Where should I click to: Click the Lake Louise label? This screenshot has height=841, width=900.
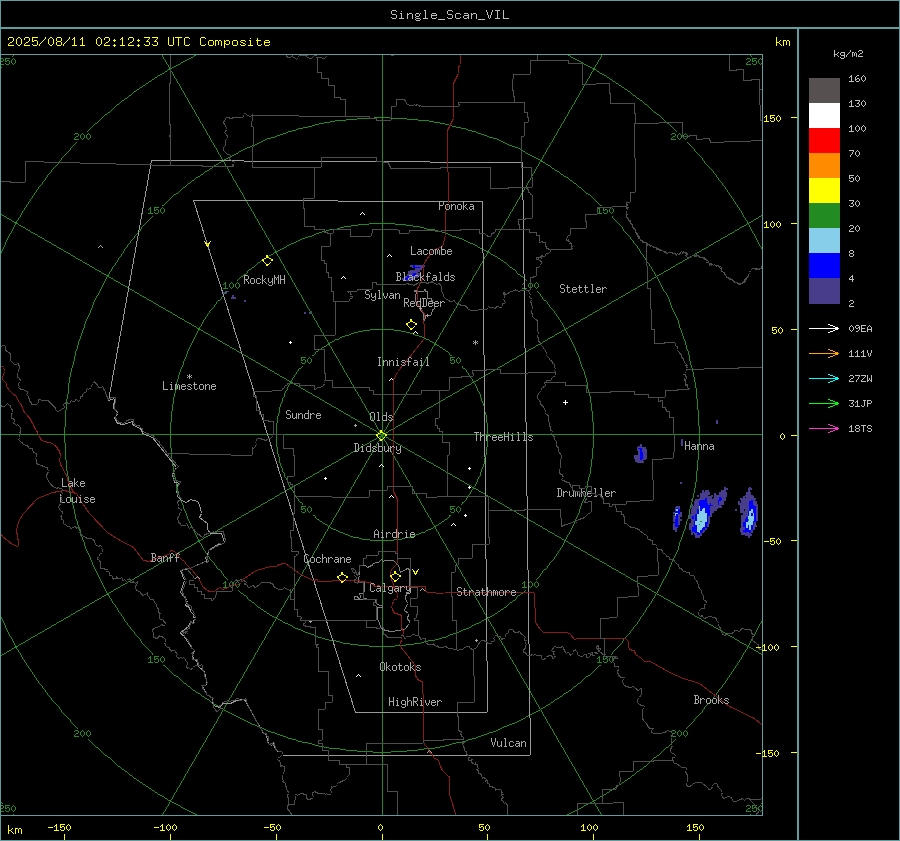click(x=77, y=491)
